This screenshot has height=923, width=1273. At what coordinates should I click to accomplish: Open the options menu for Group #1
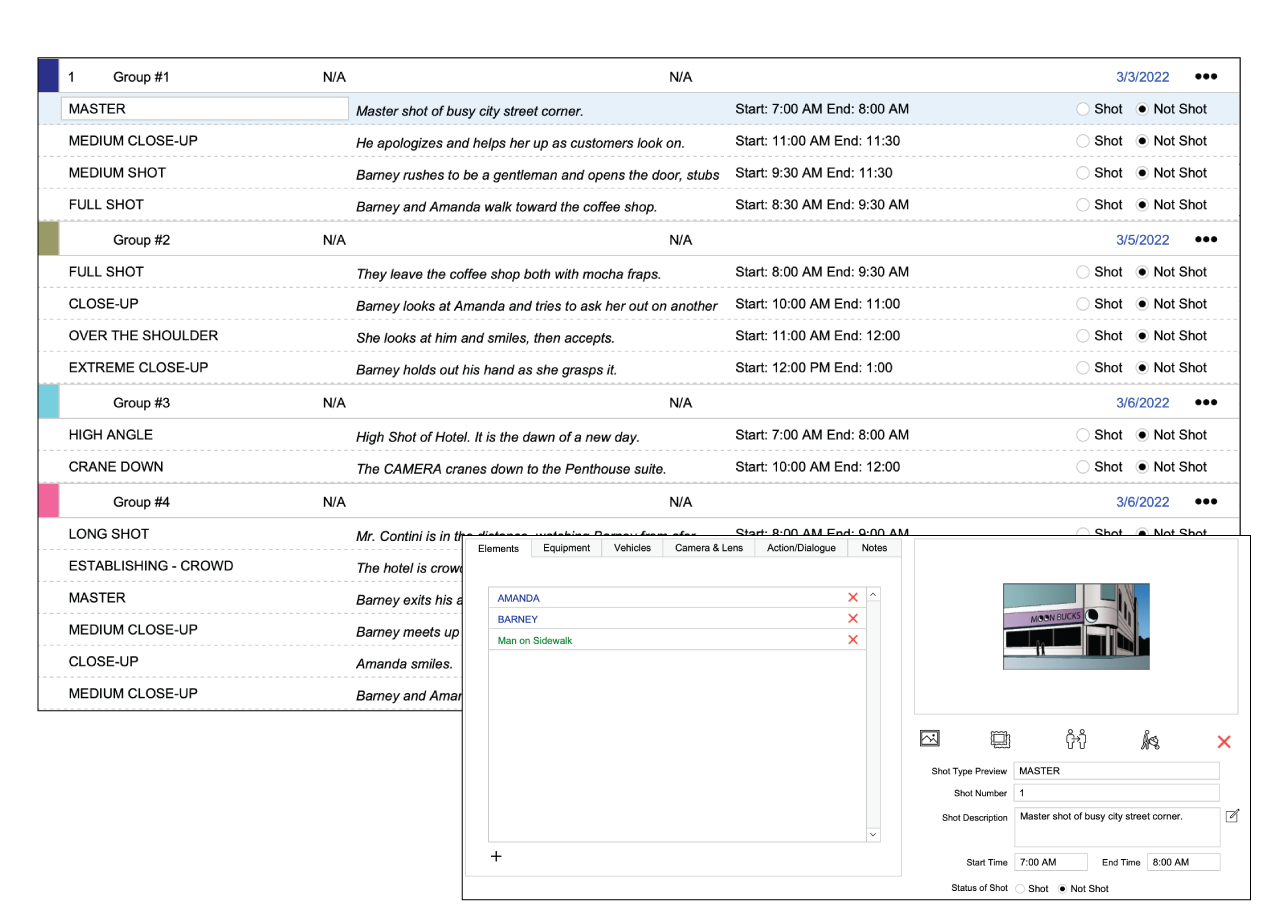(1206, 76)
